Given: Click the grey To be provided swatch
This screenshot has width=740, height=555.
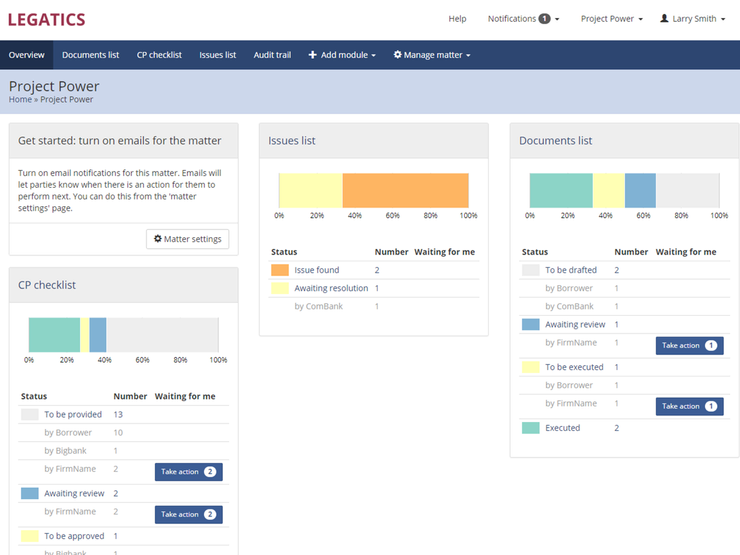Looking at the screenshot, I should click(30, 414).
